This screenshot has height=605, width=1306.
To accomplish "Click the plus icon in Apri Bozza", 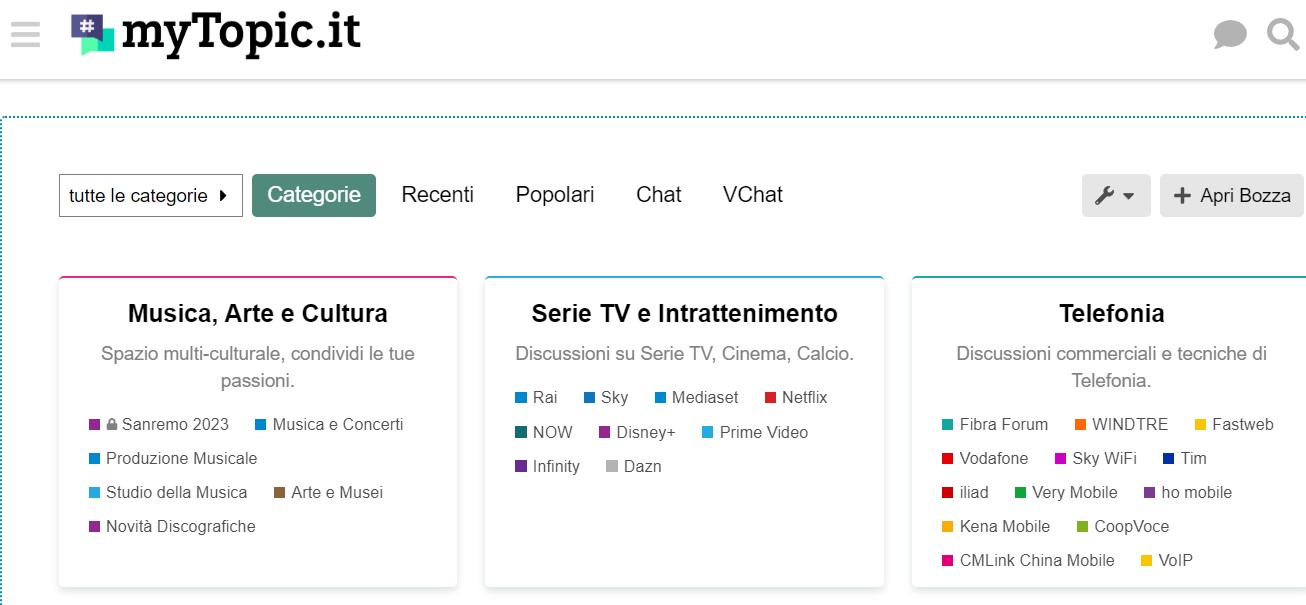I will (1182, 196).
